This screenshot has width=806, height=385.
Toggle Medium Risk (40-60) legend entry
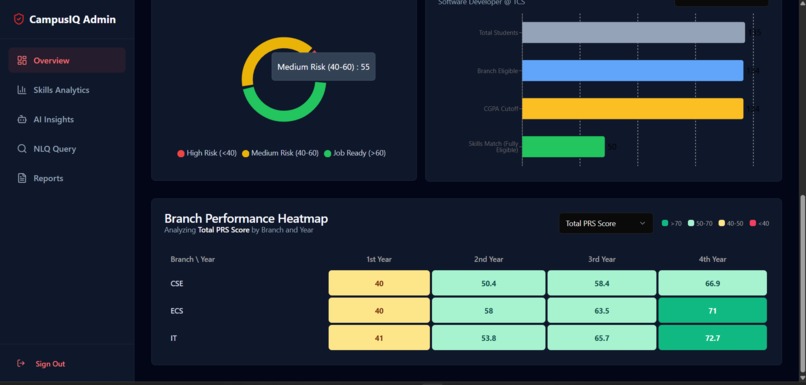[281, 153]
